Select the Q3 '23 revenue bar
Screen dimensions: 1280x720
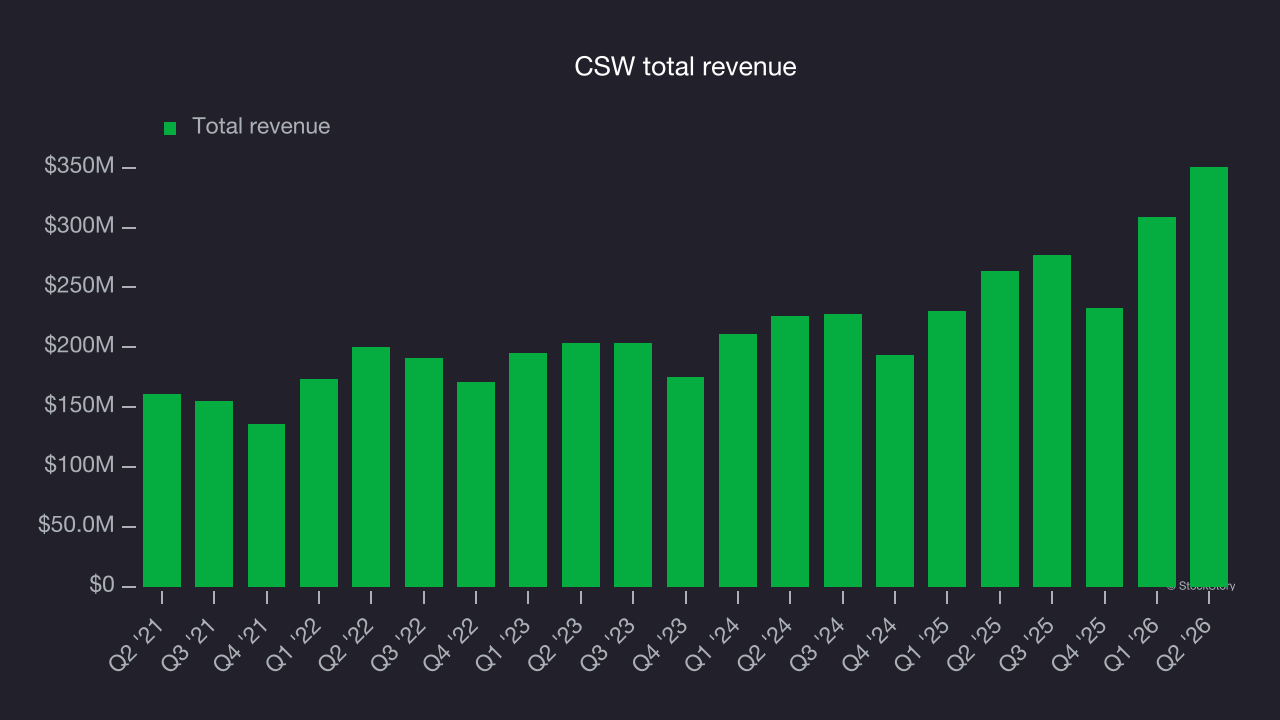point(633,465)
